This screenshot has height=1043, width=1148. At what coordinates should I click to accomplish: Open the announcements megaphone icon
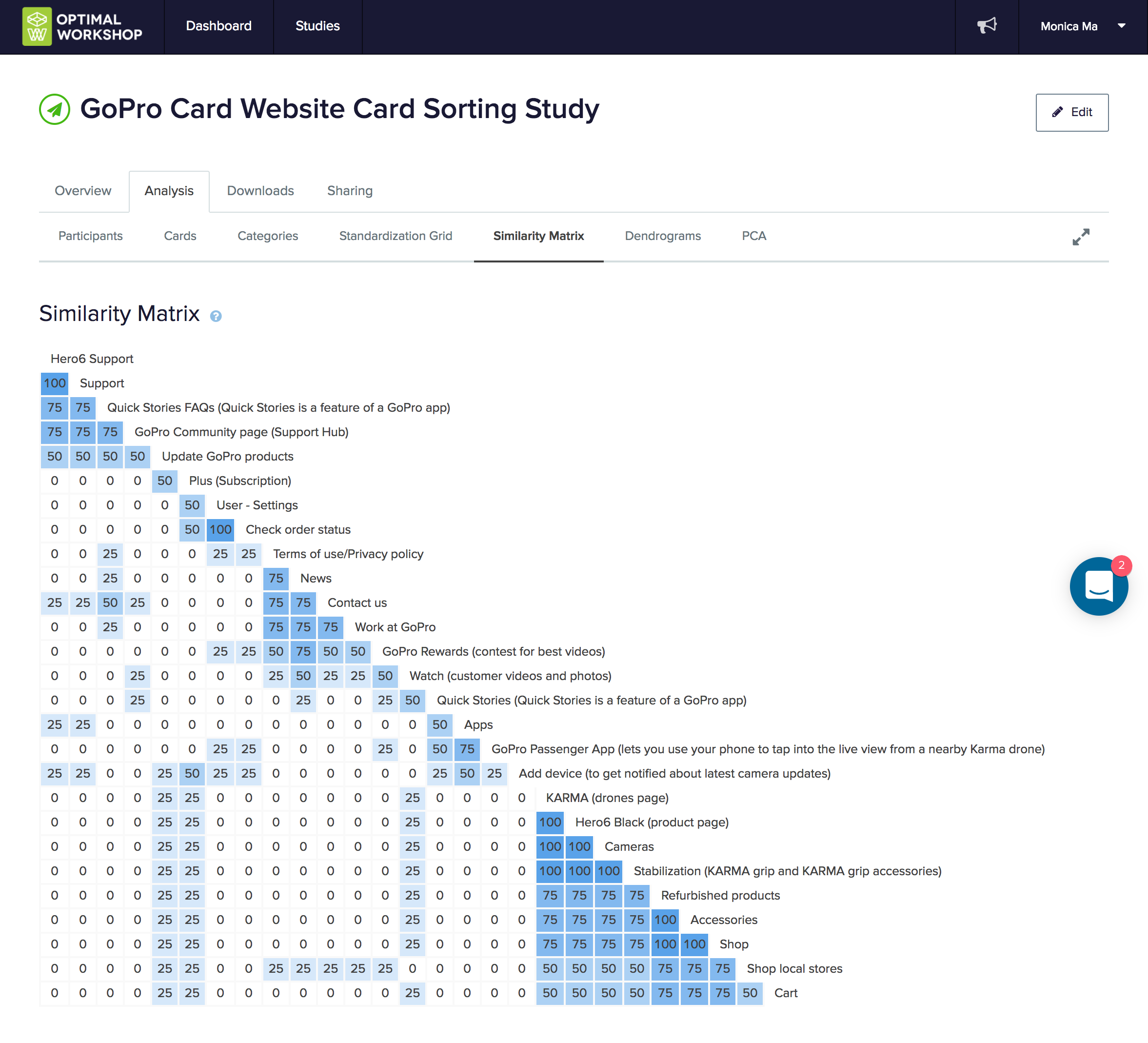pos(987,26)
